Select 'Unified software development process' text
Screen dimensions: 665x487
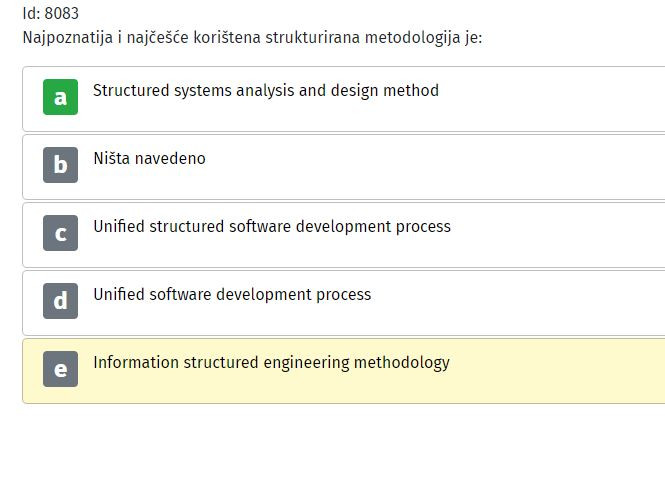[232, 294]
